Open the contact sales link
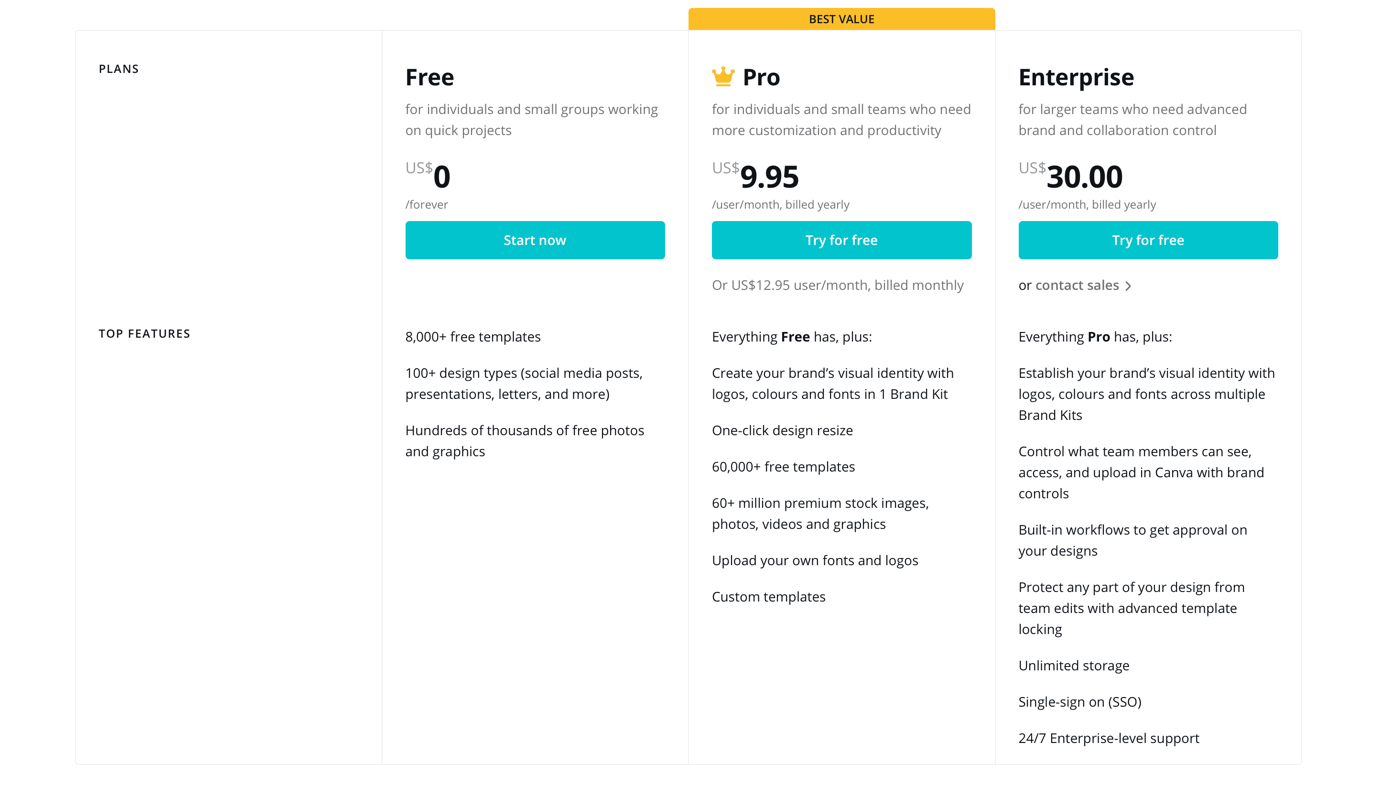The image size is (1377, 792). click(x=1076, y=285)
